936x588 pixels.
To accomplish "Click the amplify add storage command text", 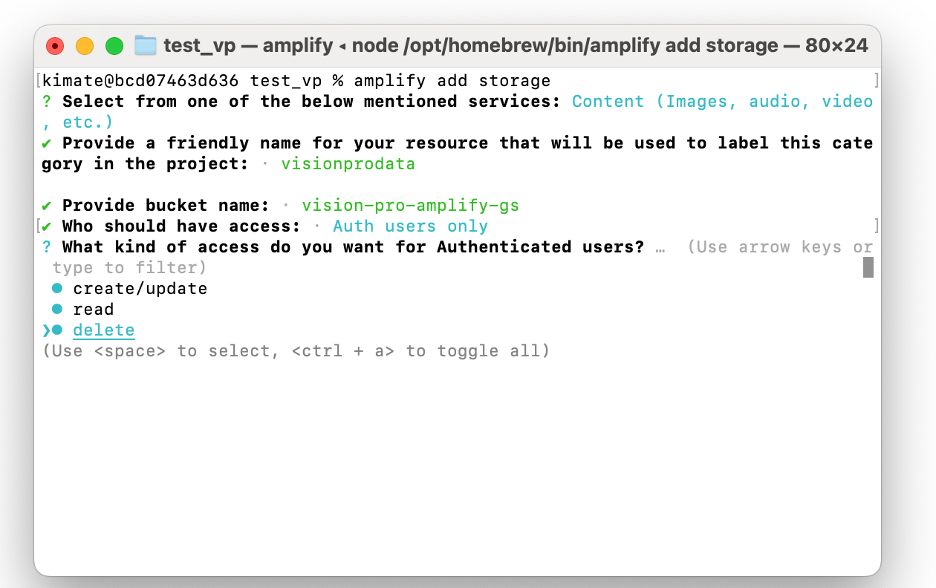I will (x=452, y=81).
